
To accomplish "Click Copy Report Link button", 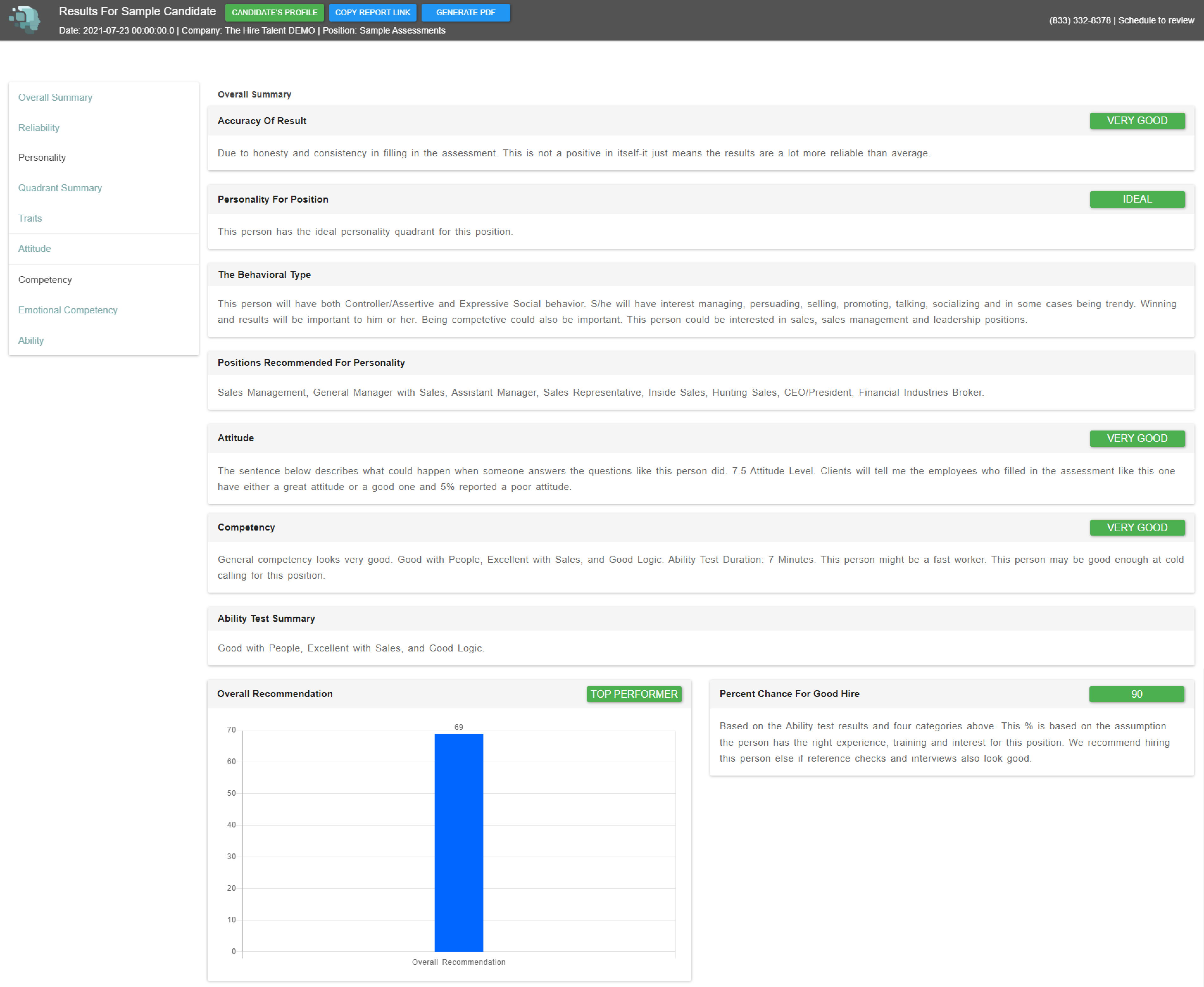I will coord(372,13).
